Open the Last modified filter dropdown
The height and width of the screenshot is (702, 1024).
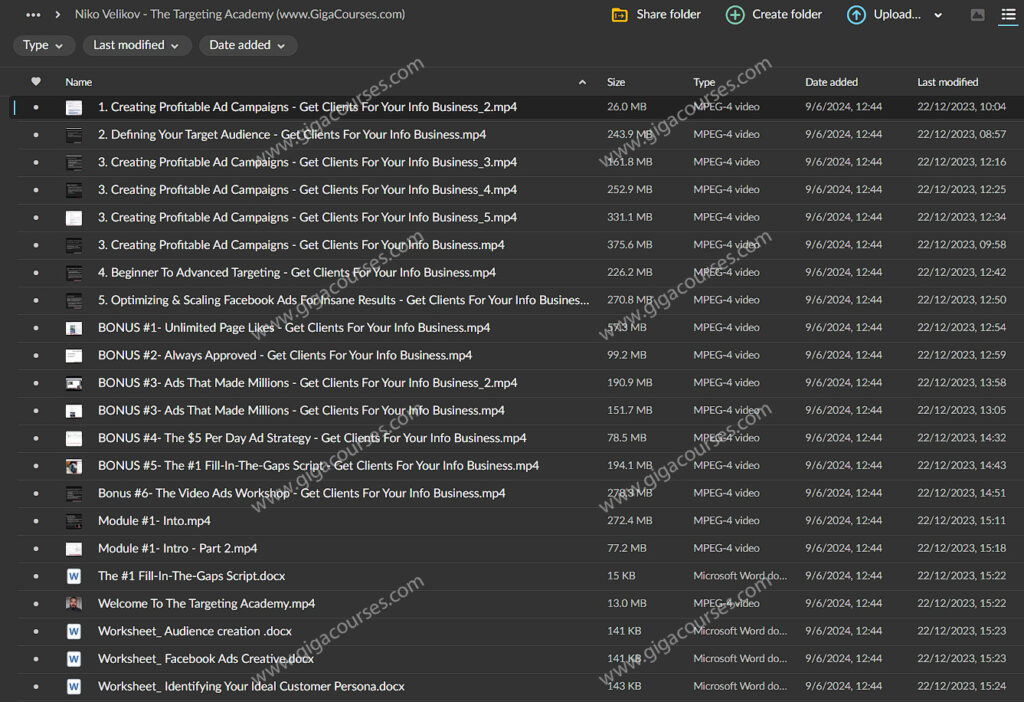[136, 45]
